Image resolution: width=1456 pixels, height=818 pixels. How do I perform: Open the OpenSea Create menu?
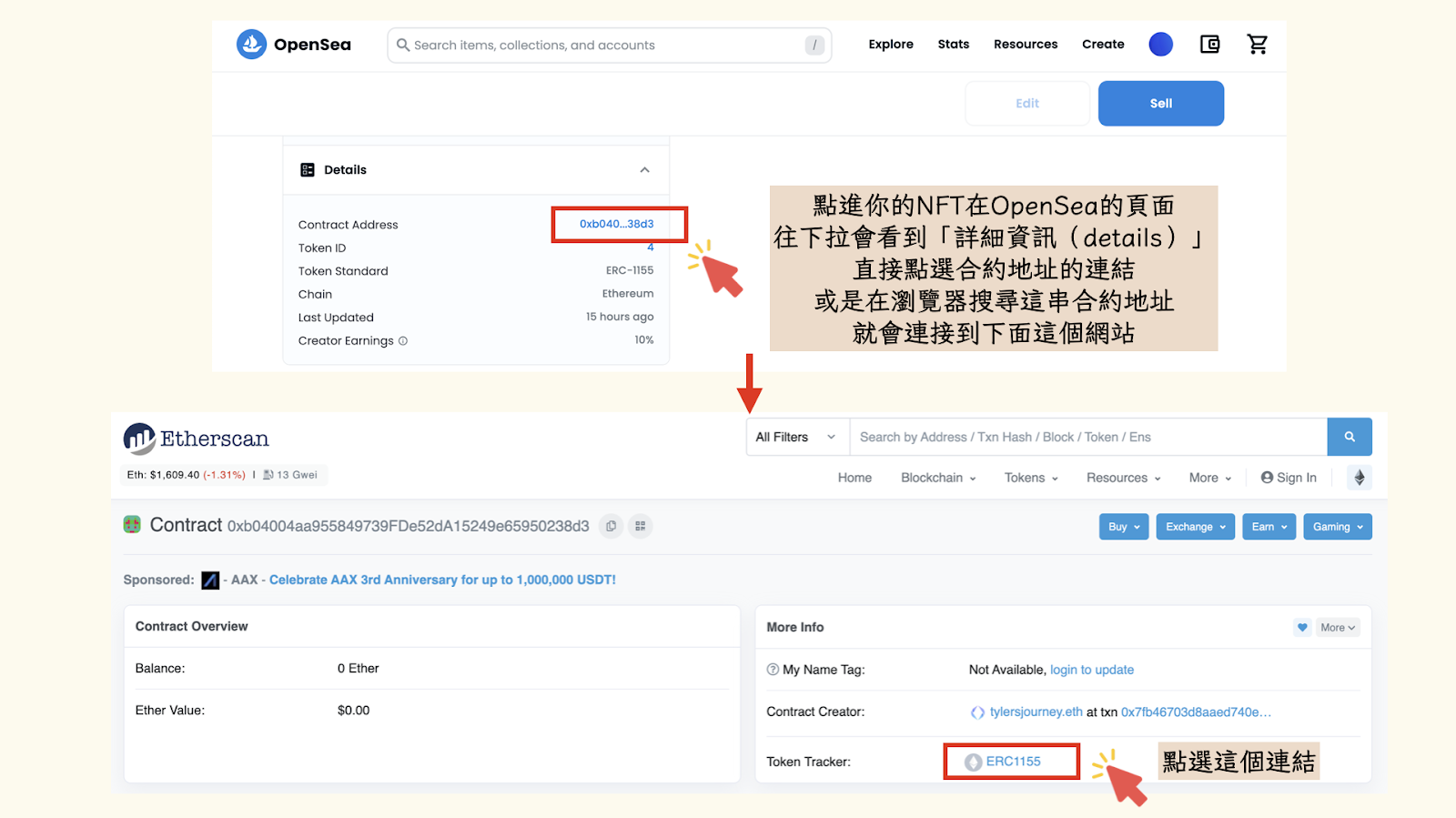pyautogui.click(x=1103, y=44)
